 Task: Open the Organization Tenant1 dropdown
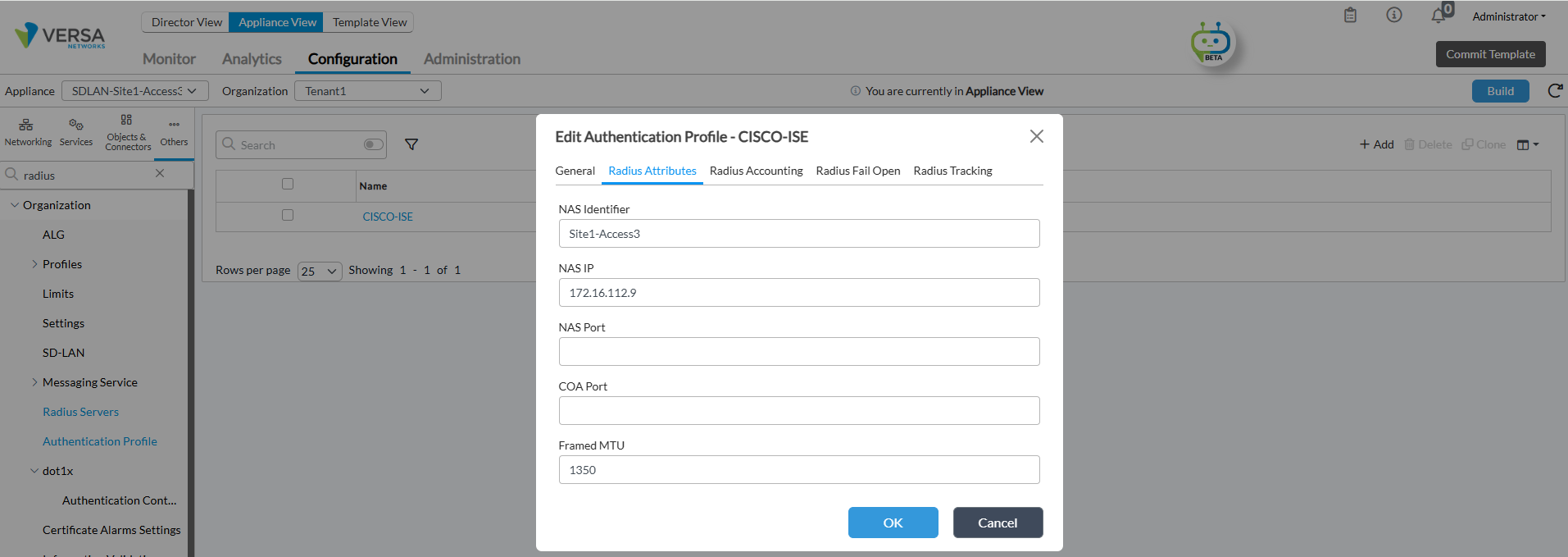click(x=368, y=91)
